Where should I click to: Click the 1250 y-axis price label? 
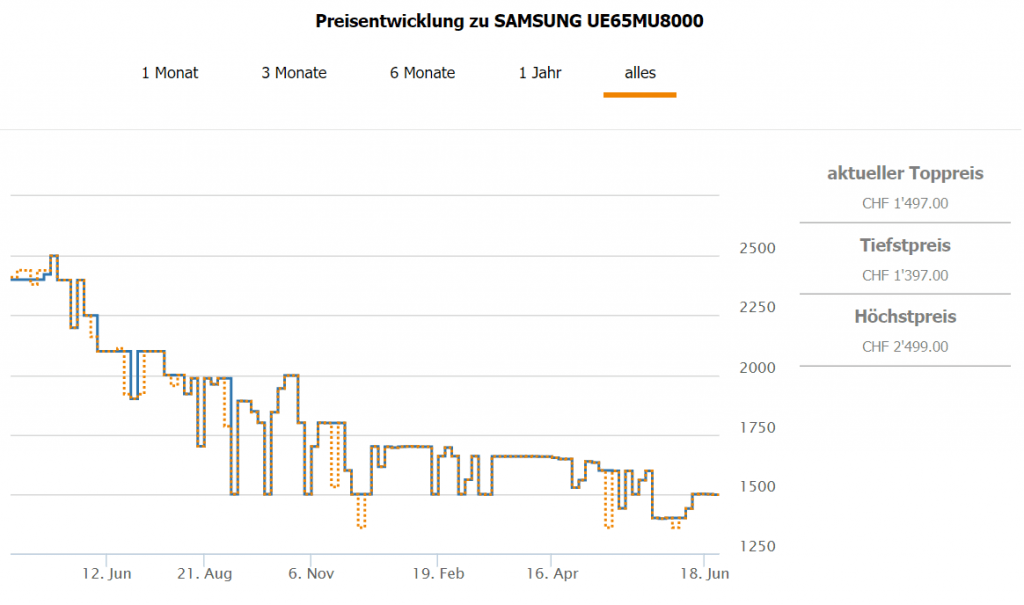[758, 546]
